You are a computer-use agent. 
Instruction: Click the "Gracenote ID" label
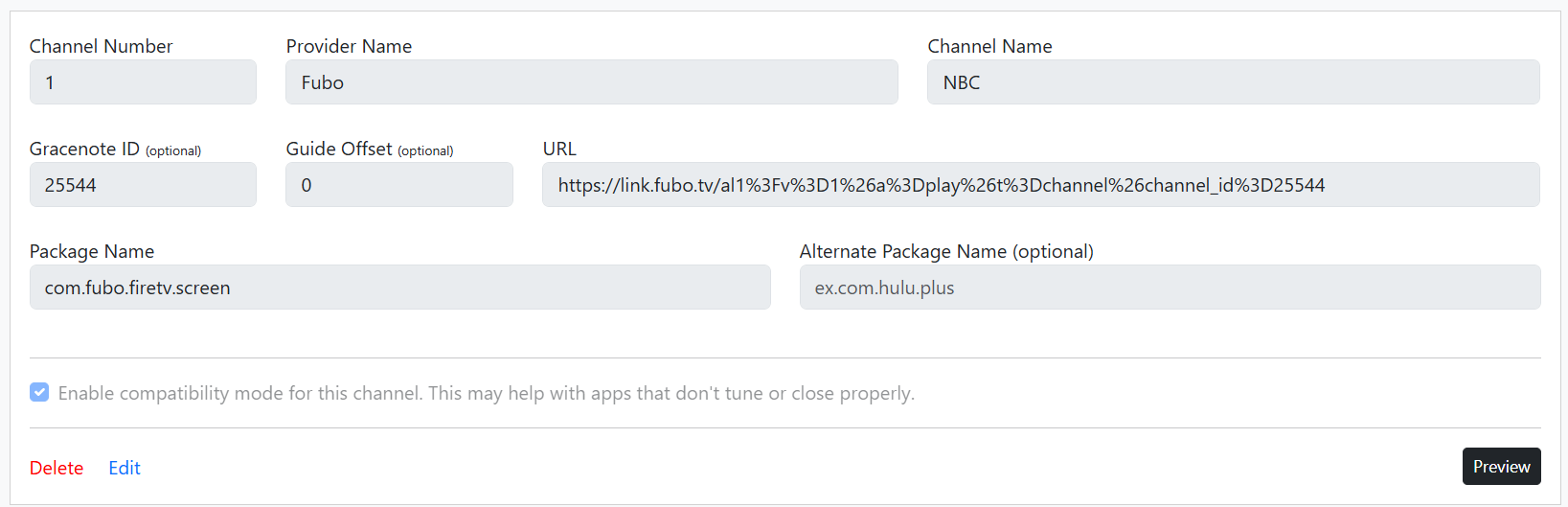[x=84, y=149]
